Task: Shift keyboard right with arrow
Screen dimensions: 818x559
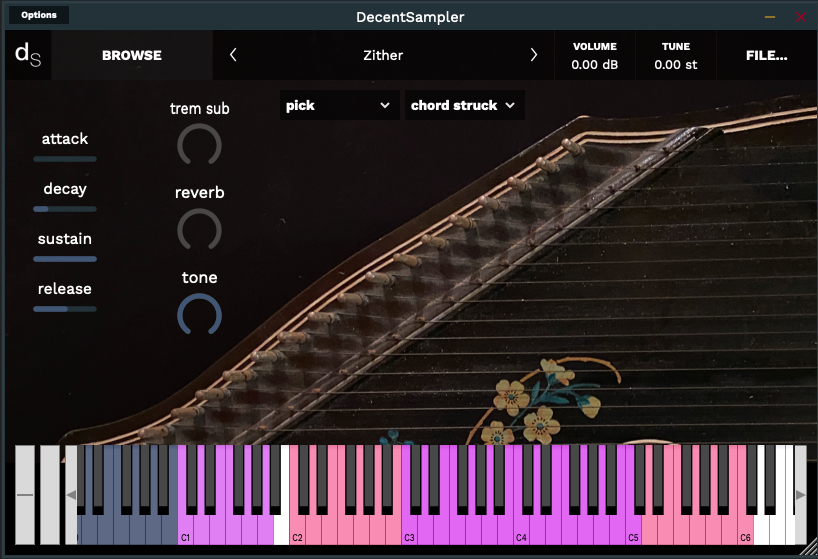Action: pos(800,495)
